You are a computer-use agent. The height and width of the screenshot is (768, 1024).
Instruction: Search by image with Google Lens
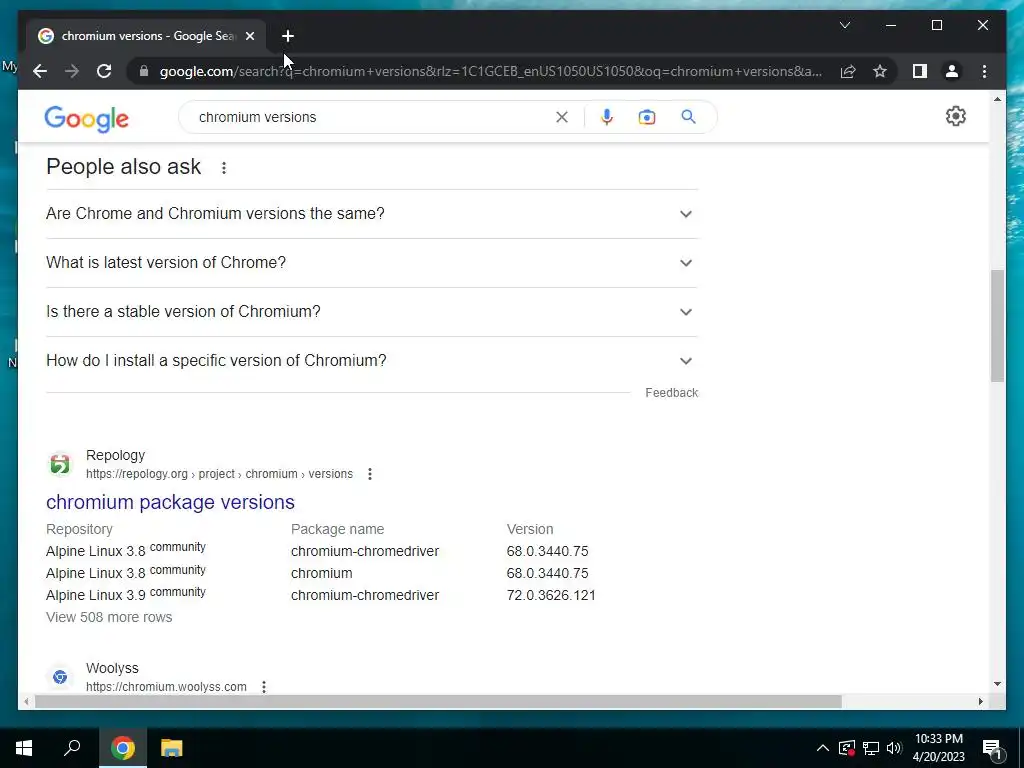(x=647, y=117)
